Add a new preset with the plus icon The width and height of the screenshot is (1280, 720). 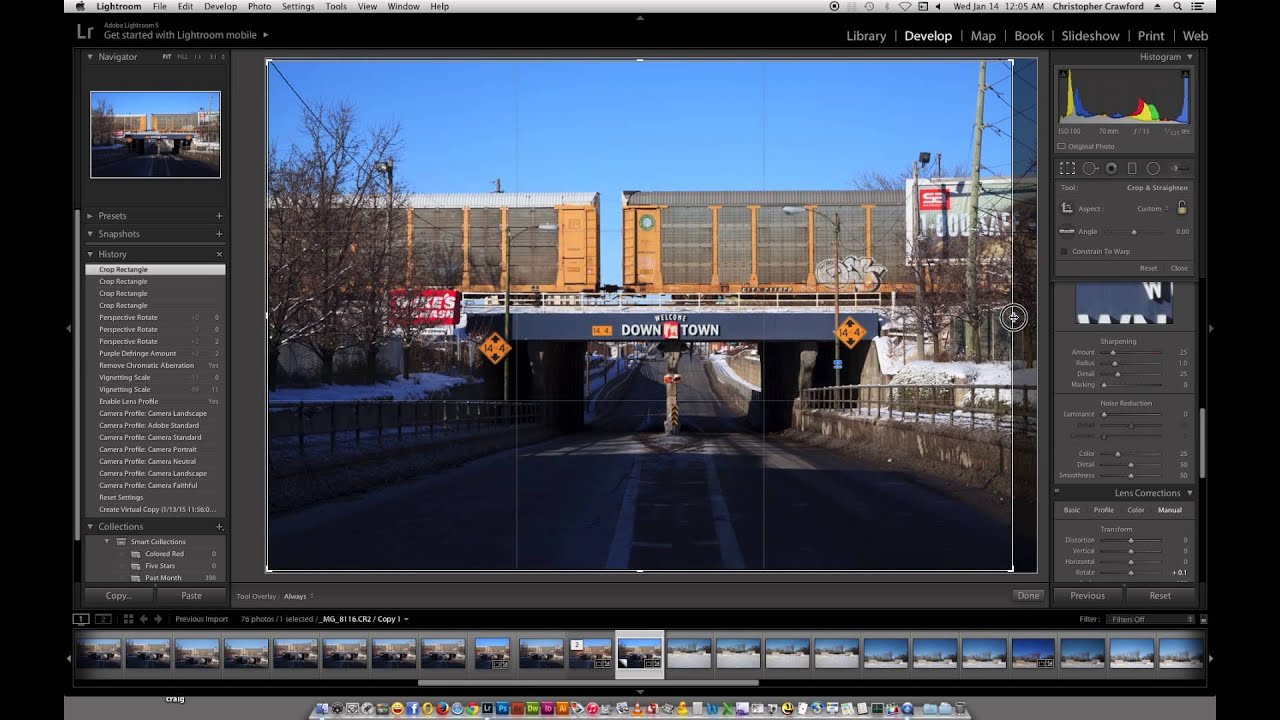click(x=219, y=216)
